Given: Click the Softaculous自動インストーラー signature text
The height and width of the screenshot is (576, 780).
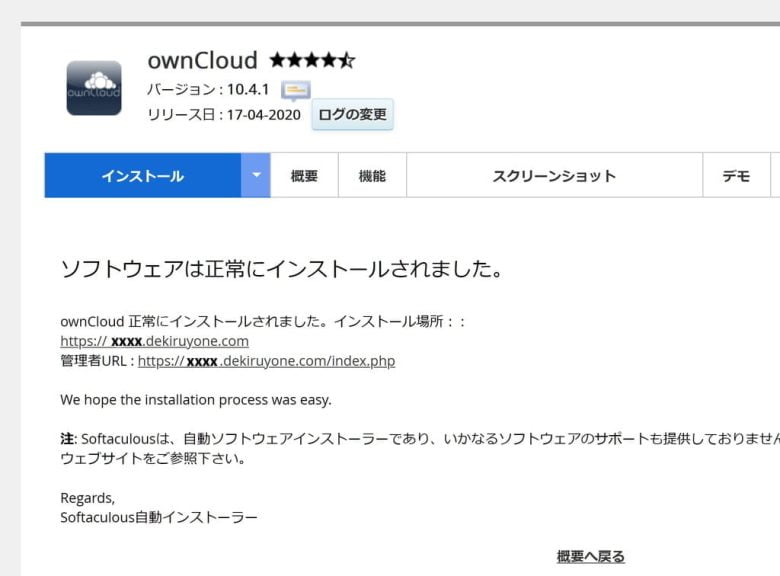Looking at the screenshot, I should click(159, 517).
